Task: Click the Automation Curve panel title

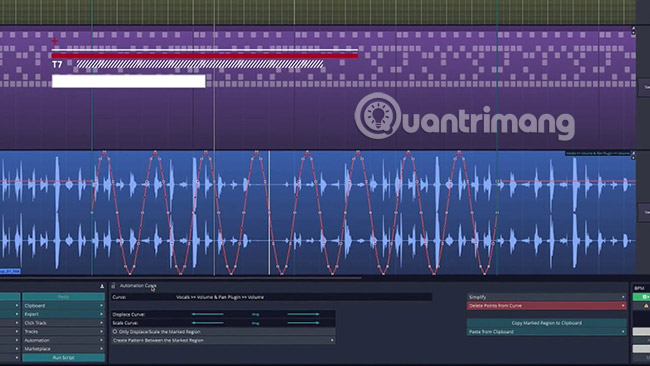Action: click(x=138, y=286)
